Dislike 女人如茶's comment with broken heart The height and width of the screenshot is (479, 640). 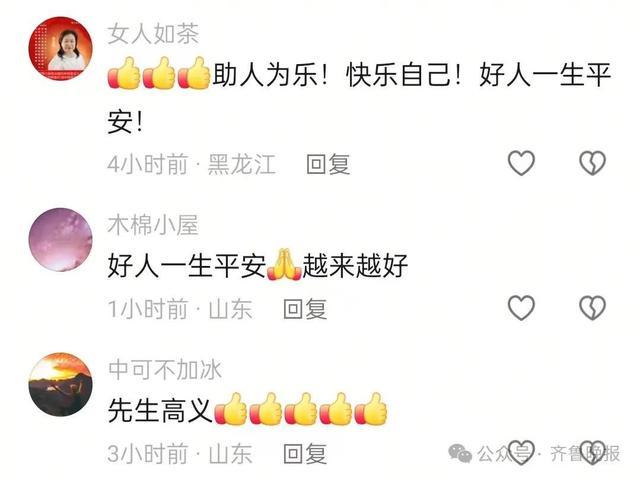593,163
